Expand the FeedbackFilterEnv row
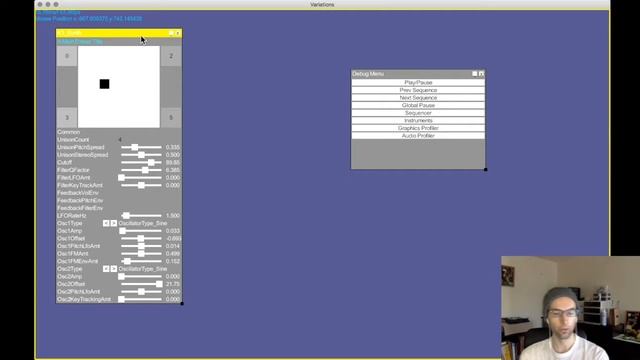This screenshot has height=360, width=640. point(80,208)
